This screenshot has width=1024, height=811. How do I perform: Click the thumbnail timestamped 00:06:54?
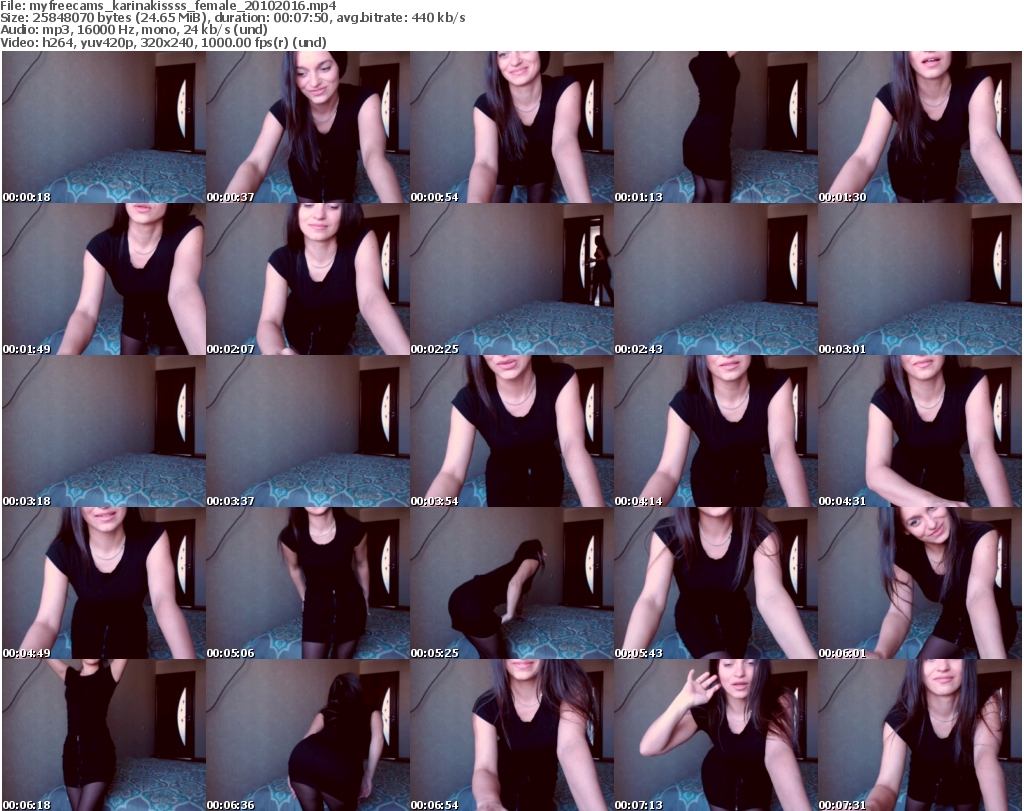click(512, 735)
